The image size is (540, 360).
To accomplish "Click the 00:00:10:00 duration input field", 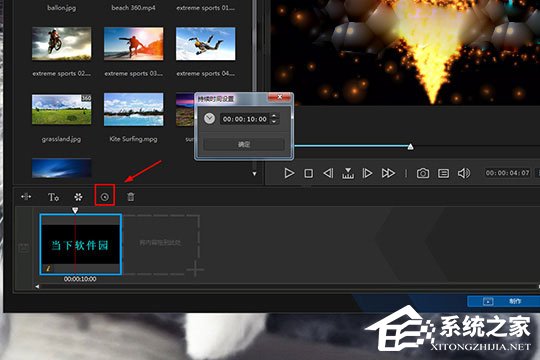I will tap(245, 119).
